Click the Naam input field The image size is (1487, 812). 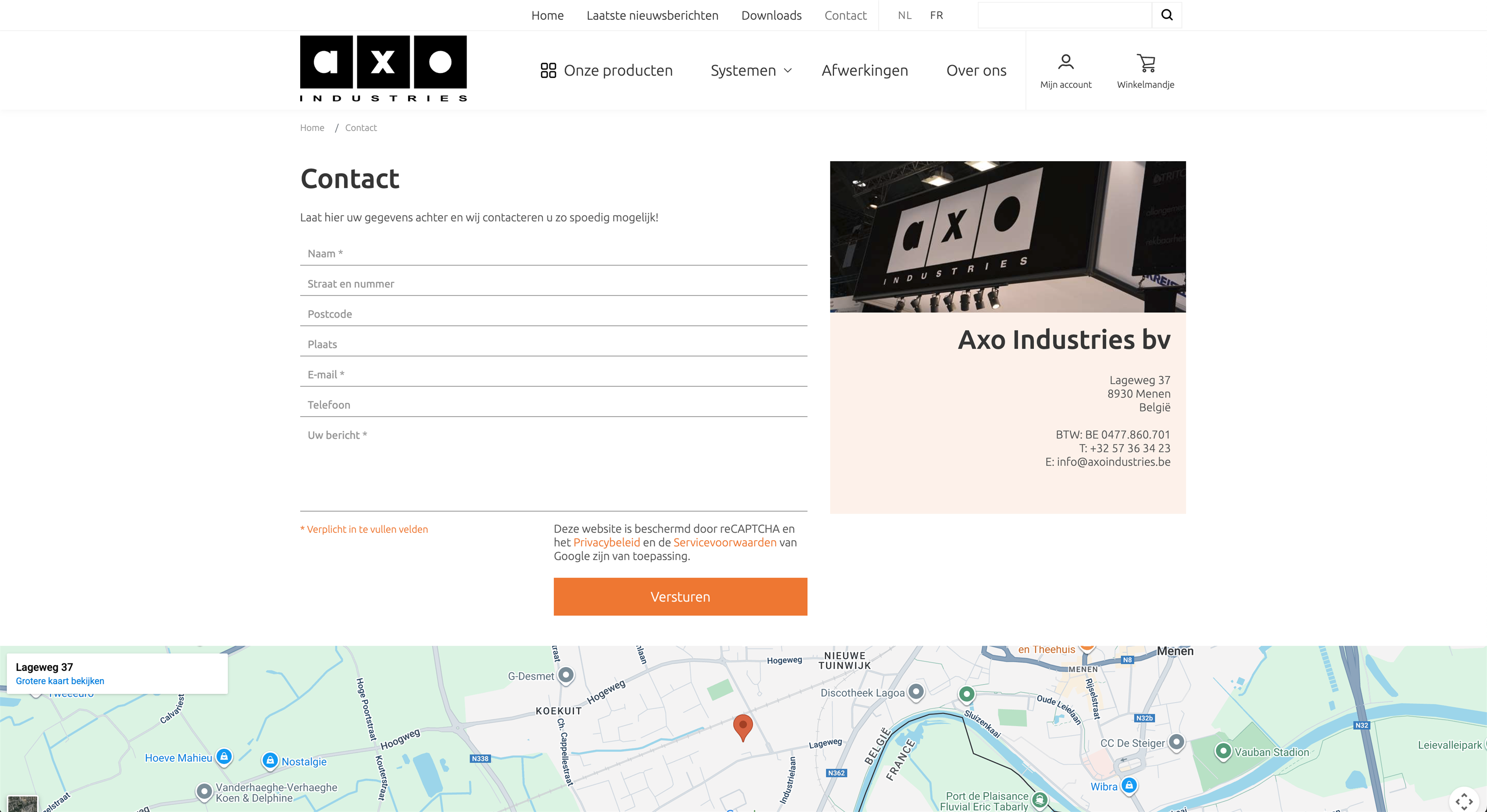click(x=553, y=254)
